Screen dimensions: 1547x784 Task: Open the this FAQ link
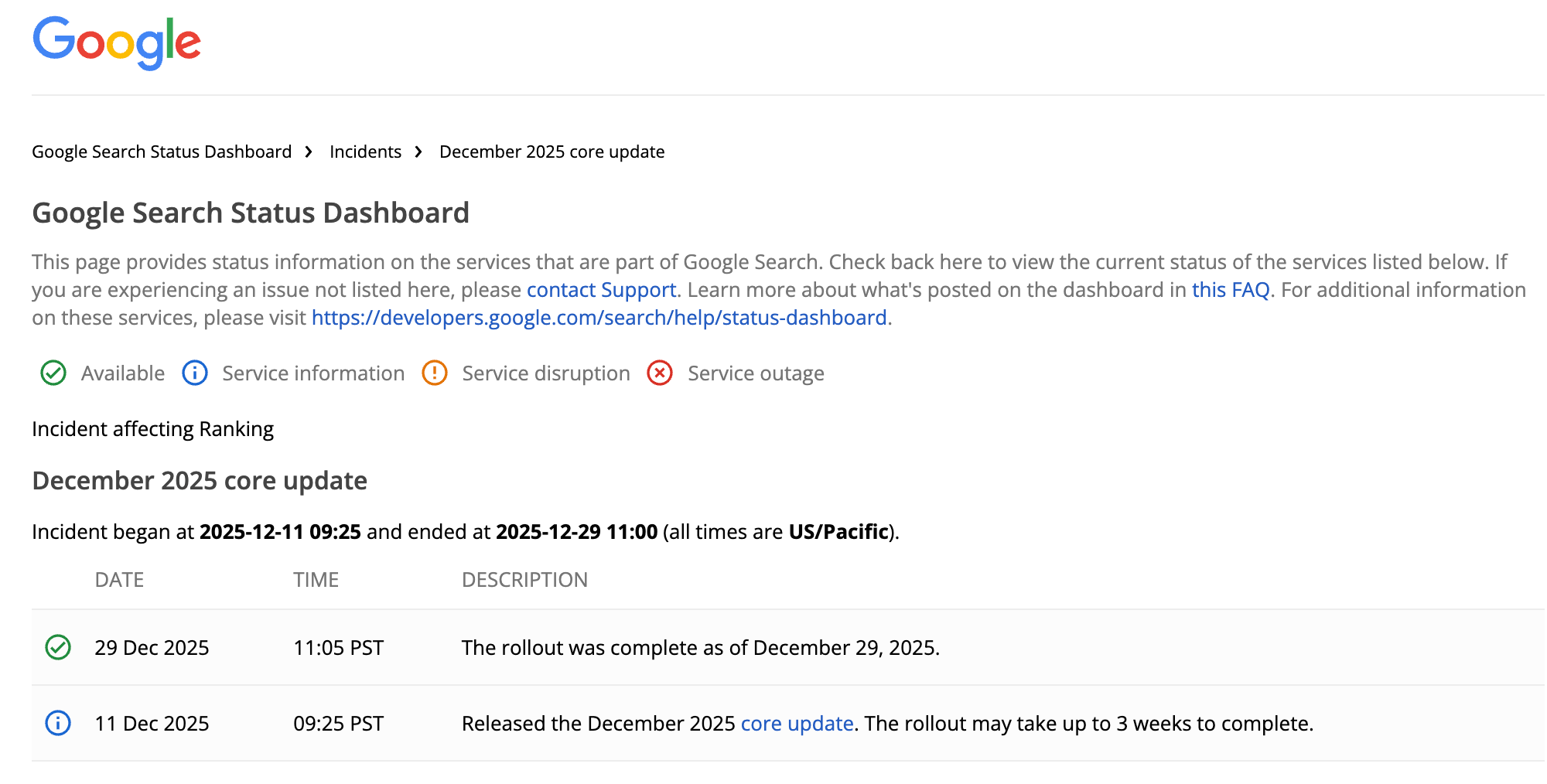pos(1231,290)
